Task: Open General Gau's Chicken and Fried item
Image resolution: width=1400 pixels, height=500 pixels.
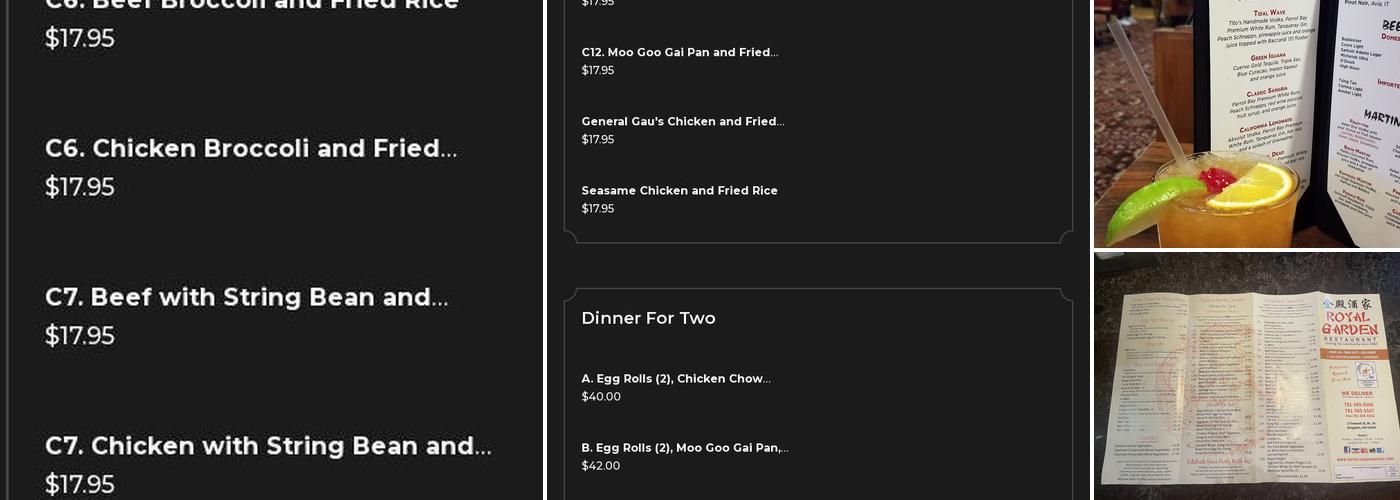Action: pos(682,122)
